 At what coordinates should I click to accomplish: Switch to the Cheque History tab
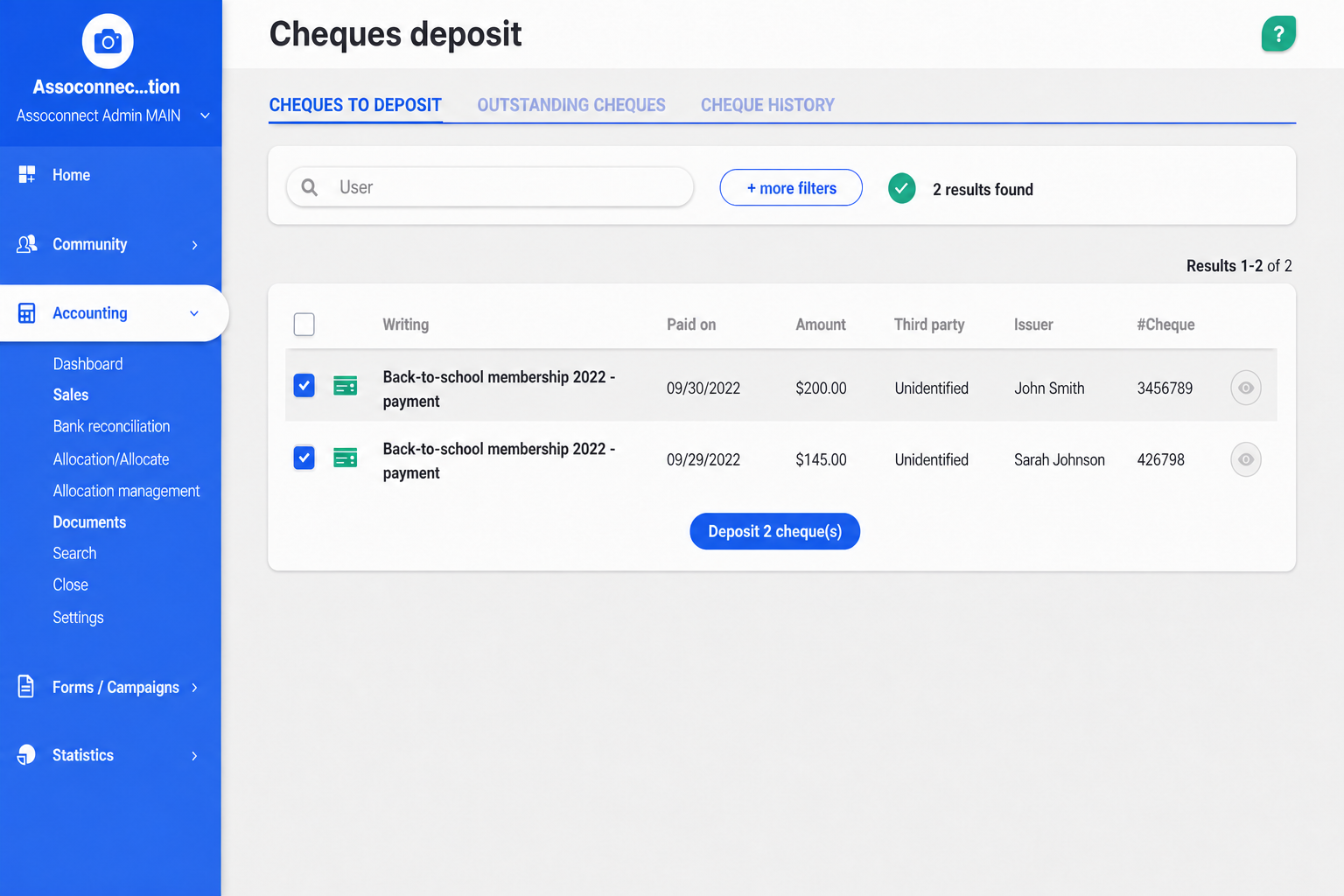point(767,105)
